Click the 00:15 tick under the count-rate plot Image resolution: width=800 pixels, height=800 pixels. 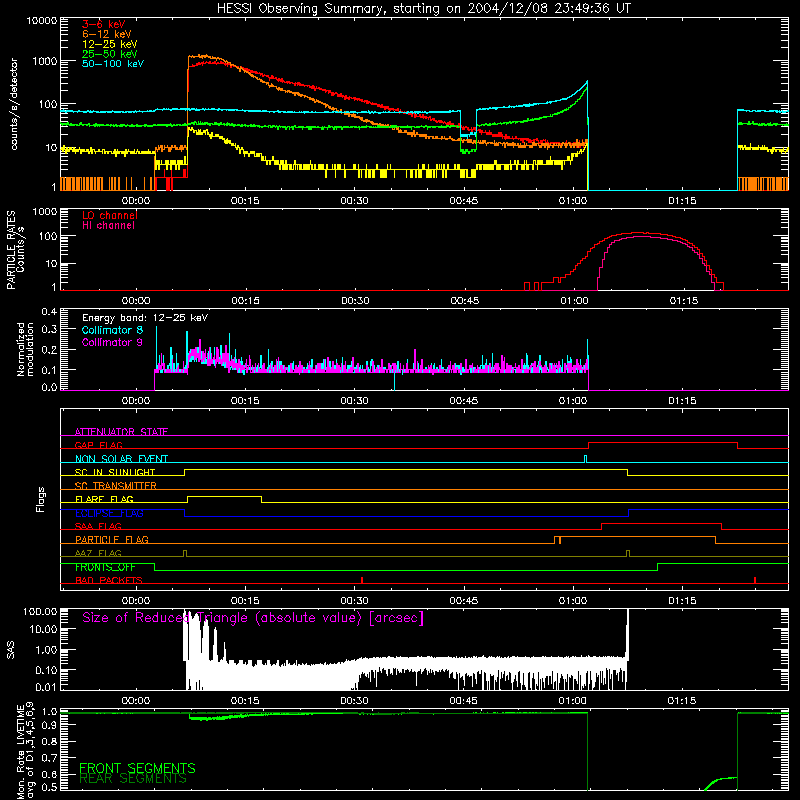(x=245, y=201)
